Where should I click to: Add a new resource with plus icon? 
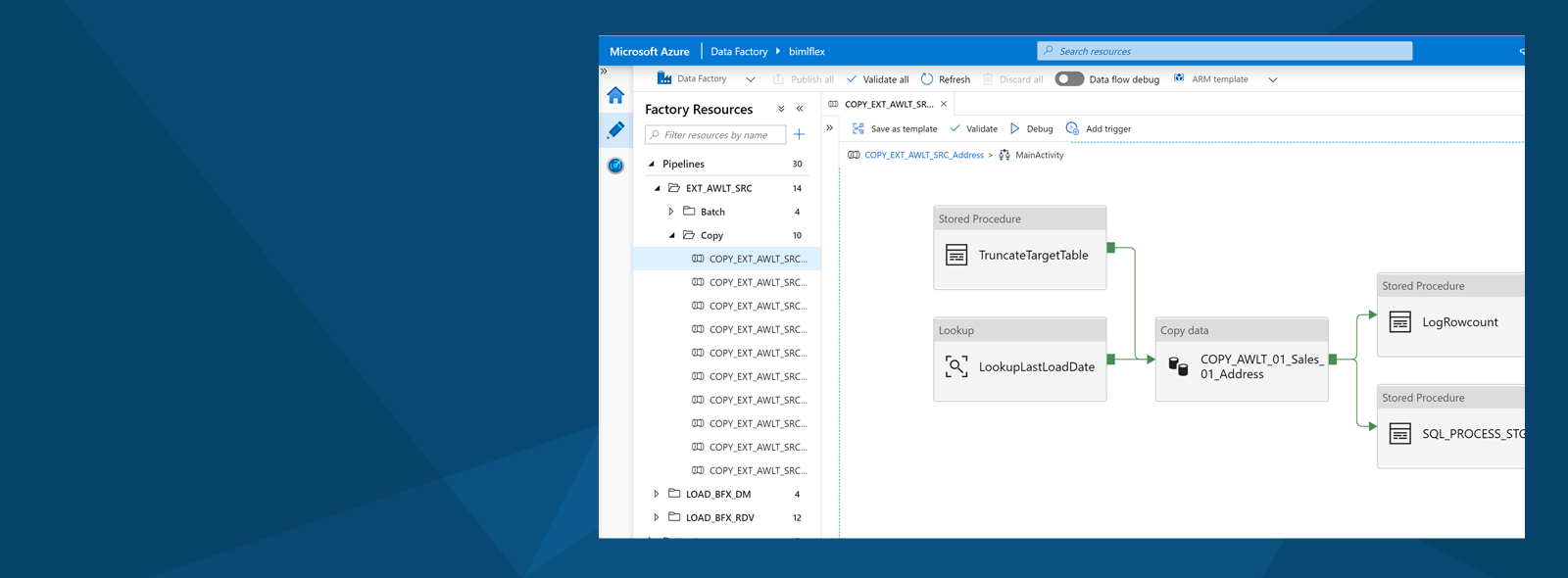tap(799, 134)
